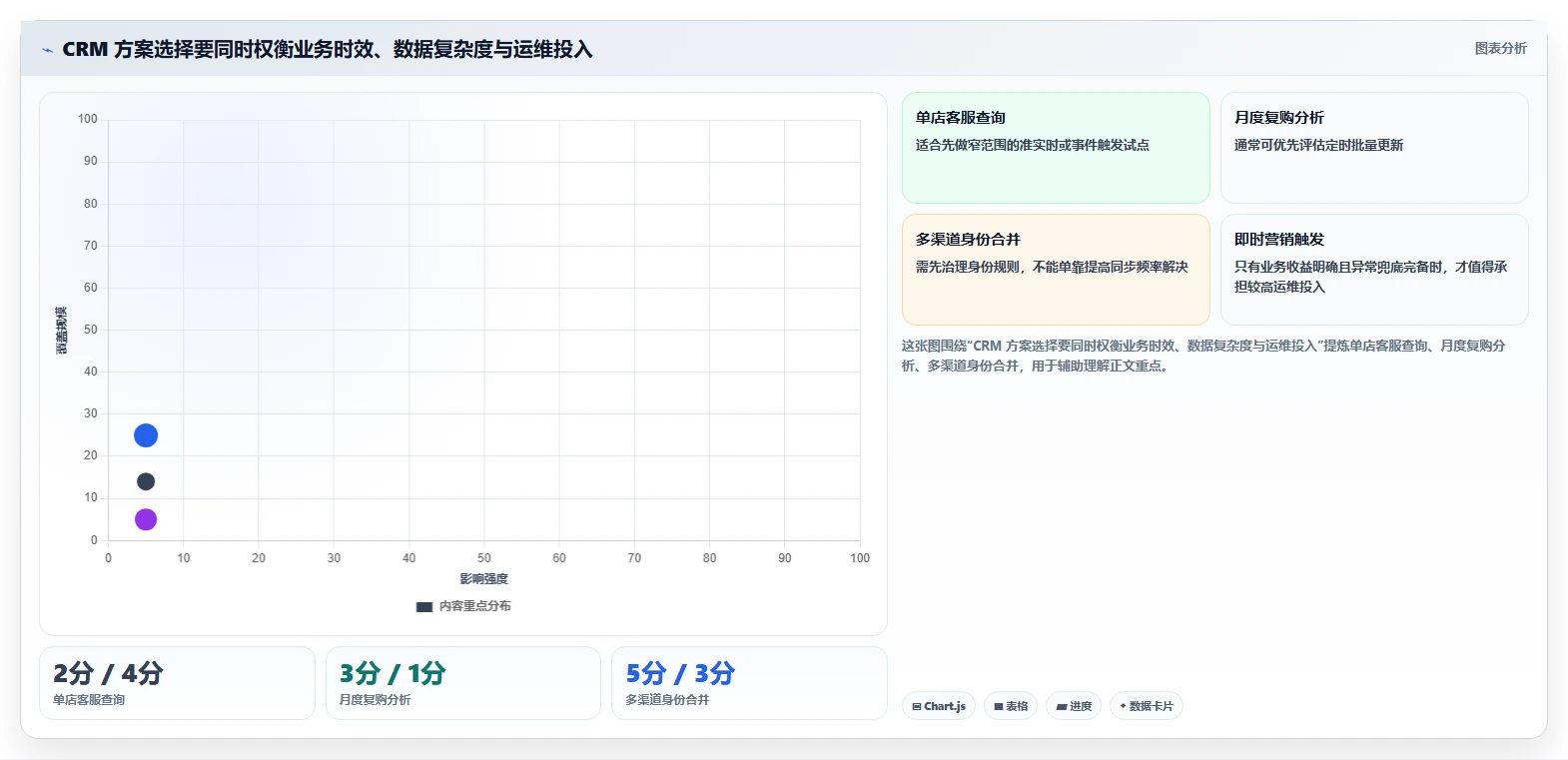Image resolution: width=1568 pixels, height=760 pixels.
Task: Click the y-axis tick label 30
Action: click(91, 413)
